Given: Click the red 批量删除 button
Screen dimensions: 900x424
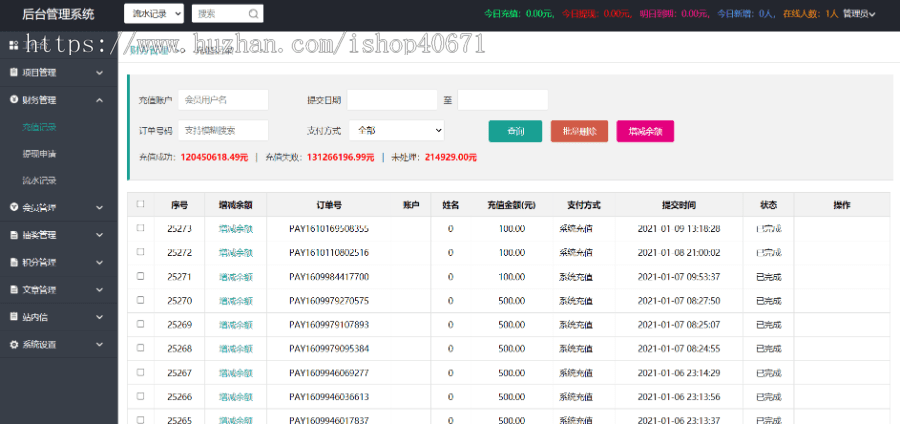Looking at the screenshot, I should coord(579,131).
